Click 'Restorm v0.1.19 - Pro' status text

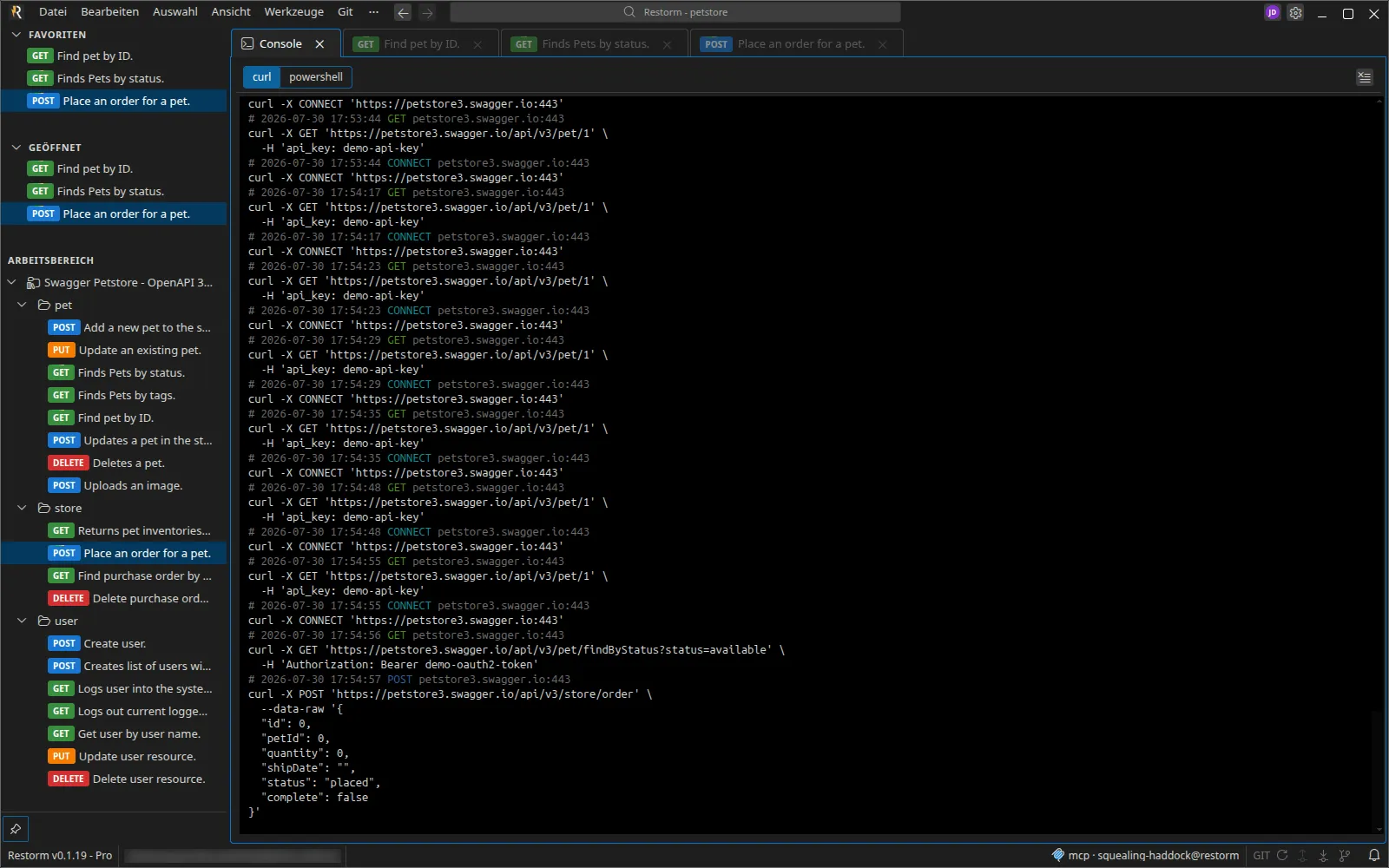point(60,856)
